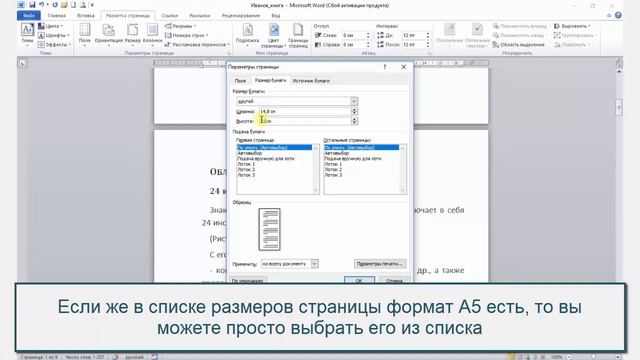Select Автовыбор in Первая страница list
The height and width of the screenshot is (360, 640).
pyautogui.click(x=249, y=153)
